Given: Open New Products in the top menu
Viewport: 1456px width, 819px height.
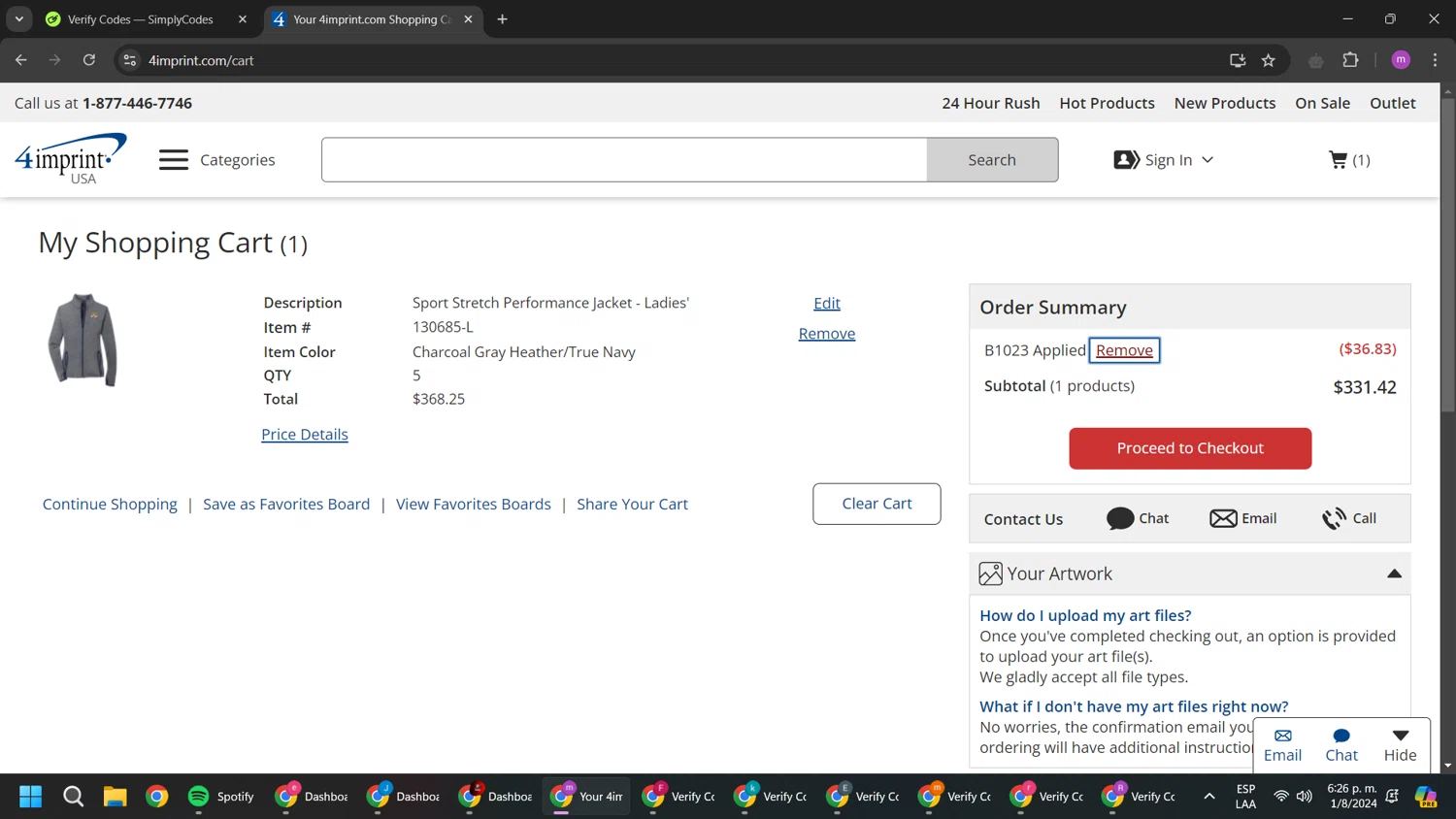Looking at the screenshot, I should coord(1224,103).
